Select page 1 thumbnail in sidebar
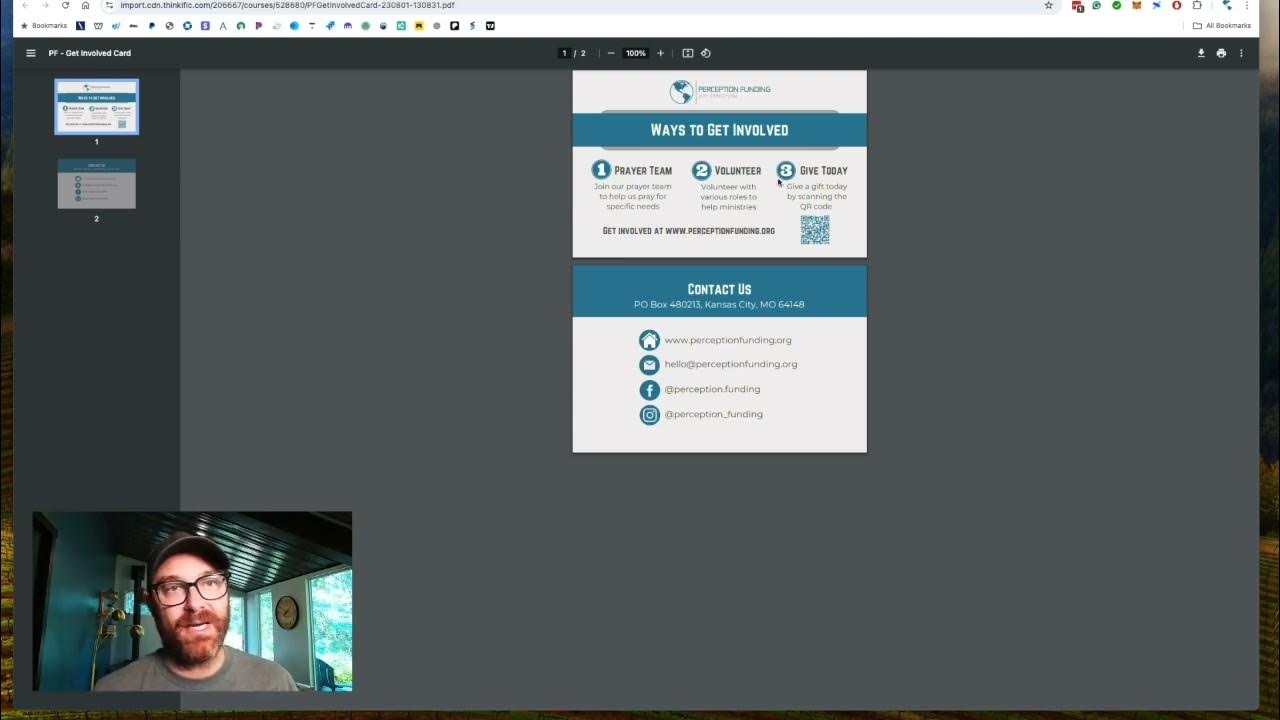This screenshot has width=1280, height=720. click(97, 106)
